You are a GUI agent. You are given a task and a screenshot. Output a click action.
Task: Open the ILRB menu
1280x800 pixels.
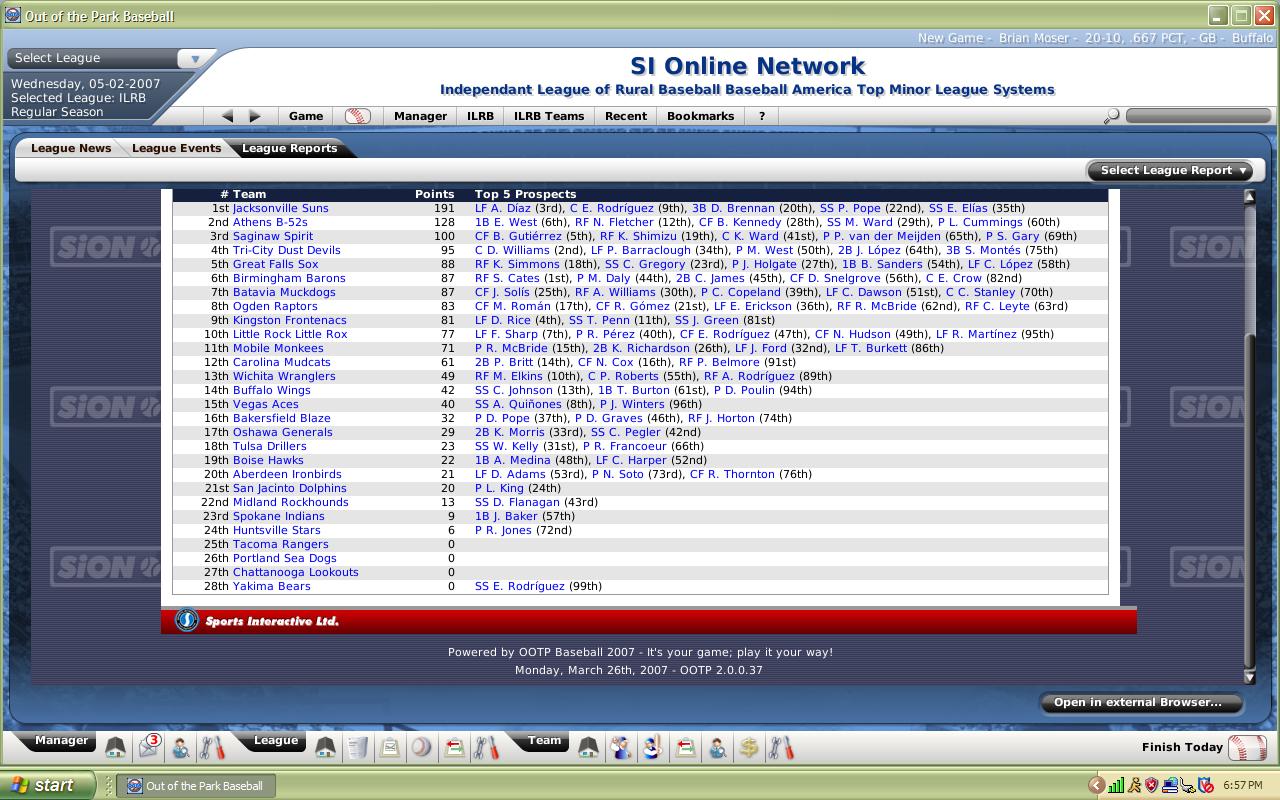point(480,116)
